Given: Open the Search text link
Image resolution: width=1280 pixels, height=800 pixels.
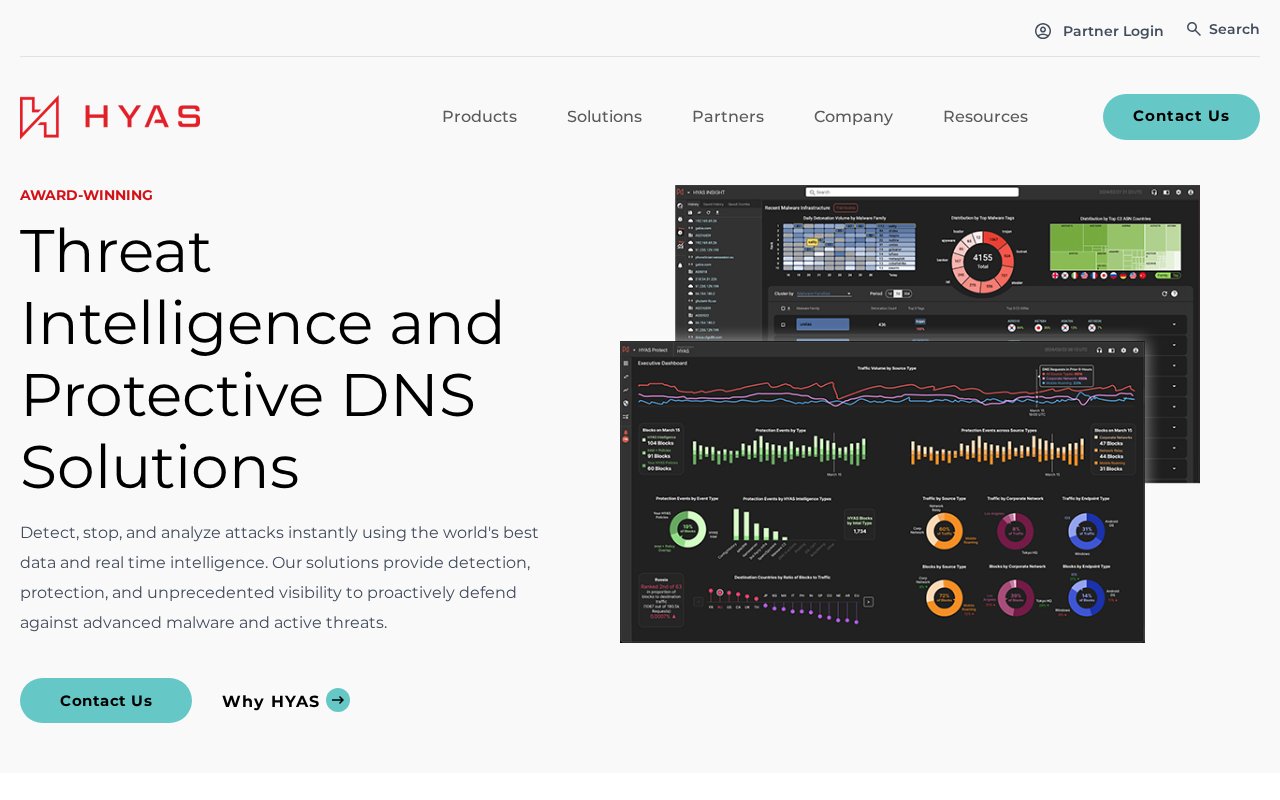Looking at the screenshot, I should point(1234,29).
